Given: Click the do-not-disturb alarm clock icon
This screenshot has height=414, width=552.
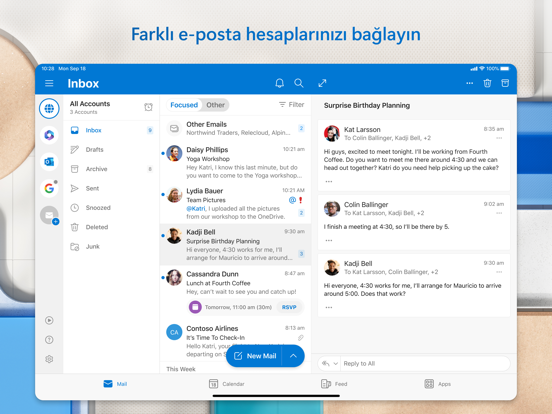Looking at the screenshot, I should pyautogui.click(x=149, y=107).
